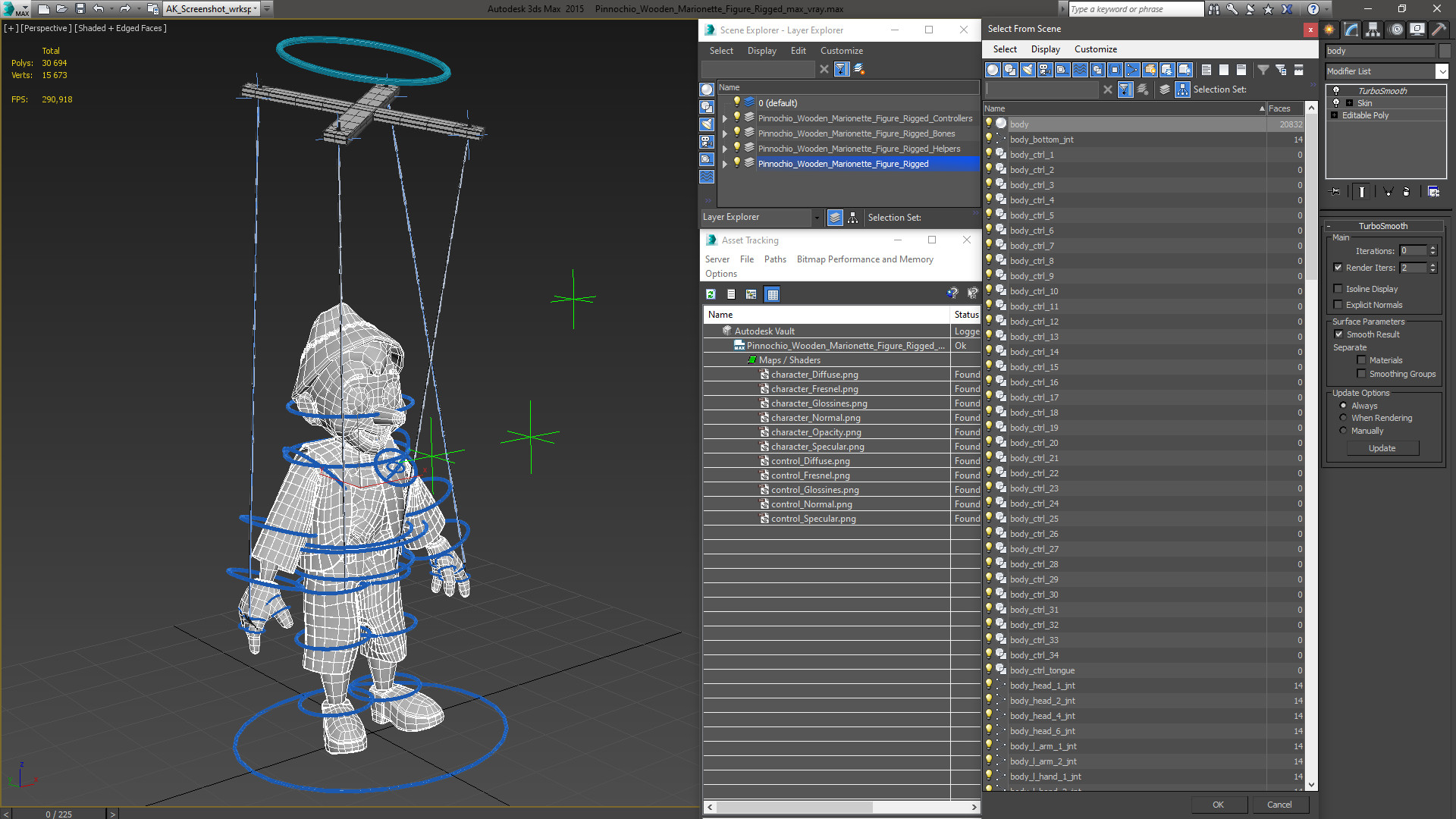Click the object color swatch beside body name
1456x819 pixels.
[x=1444, y=51]
